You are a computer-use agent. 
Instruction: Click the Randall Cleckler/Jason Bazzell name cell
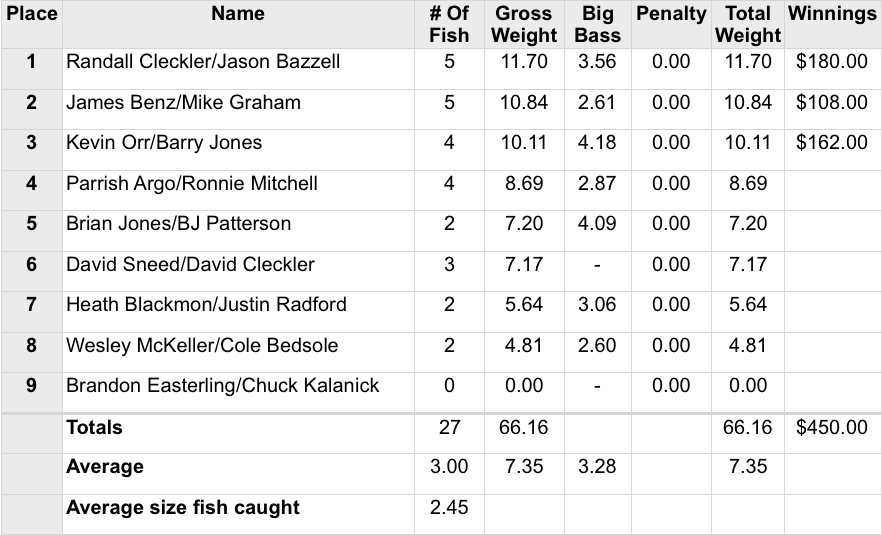coord(203,62)
